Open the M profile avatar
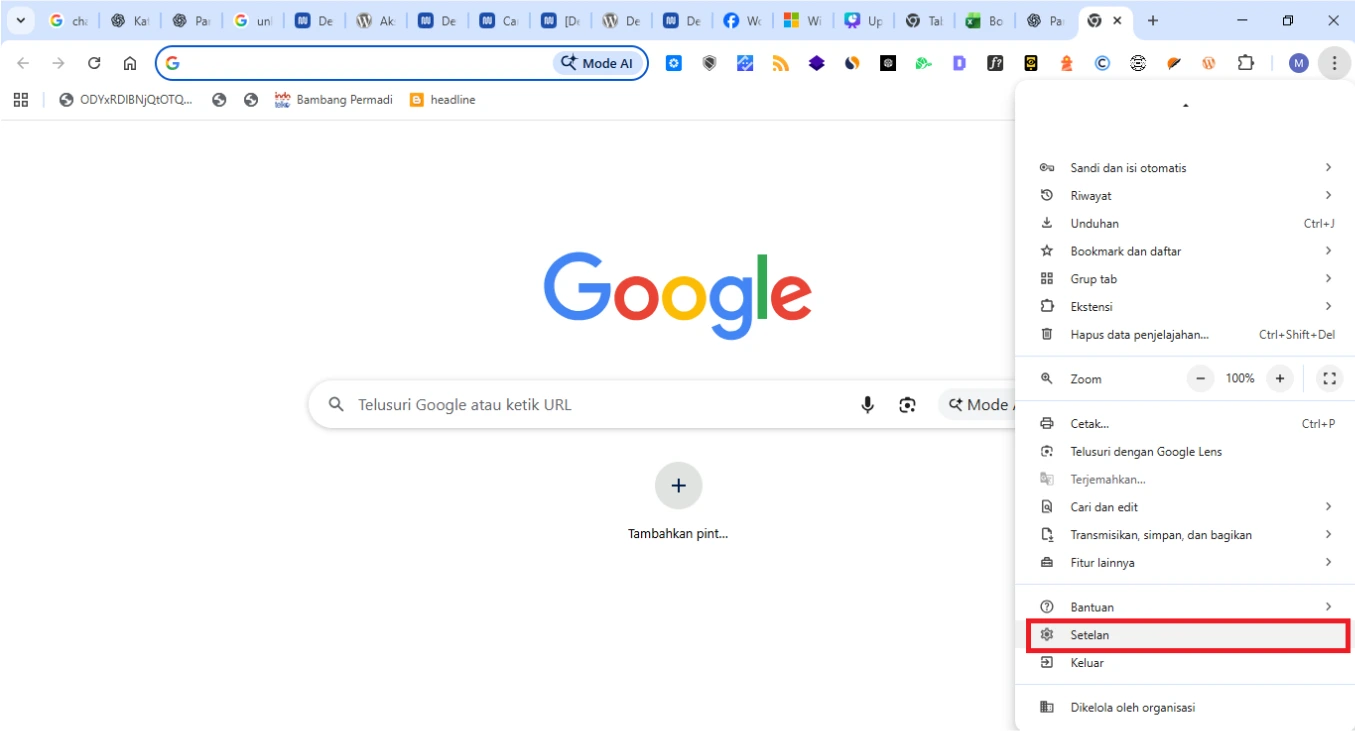1355x731 pixels. 1299,63
